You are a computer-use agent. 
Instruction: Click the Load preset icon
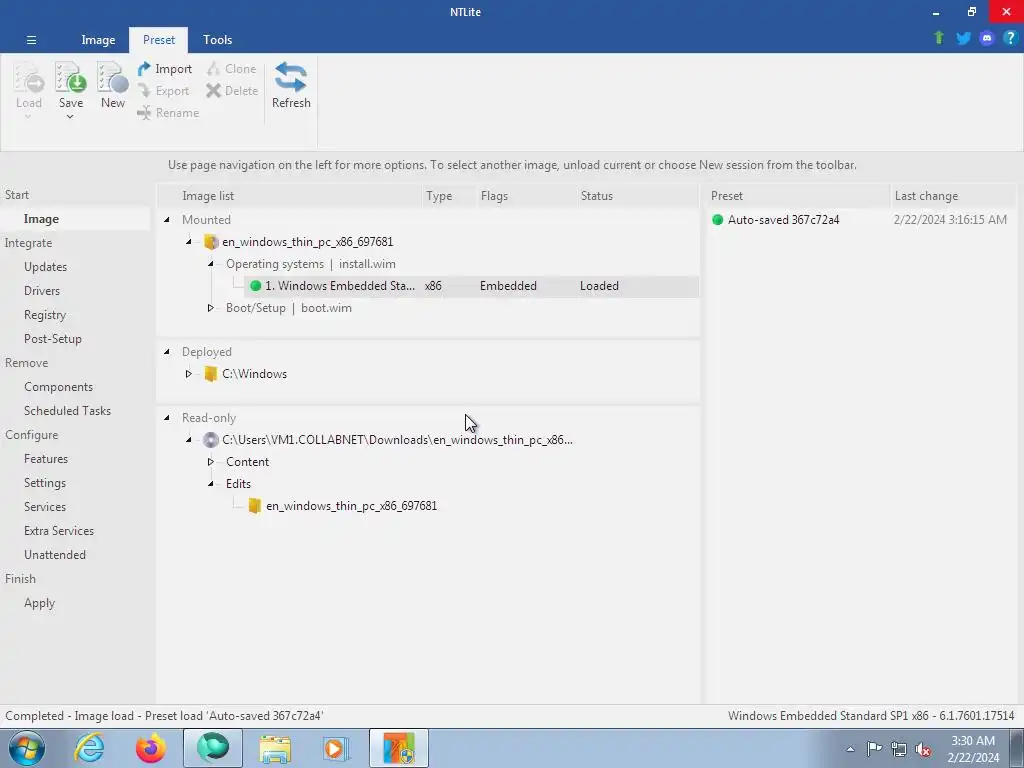(29, 78)
